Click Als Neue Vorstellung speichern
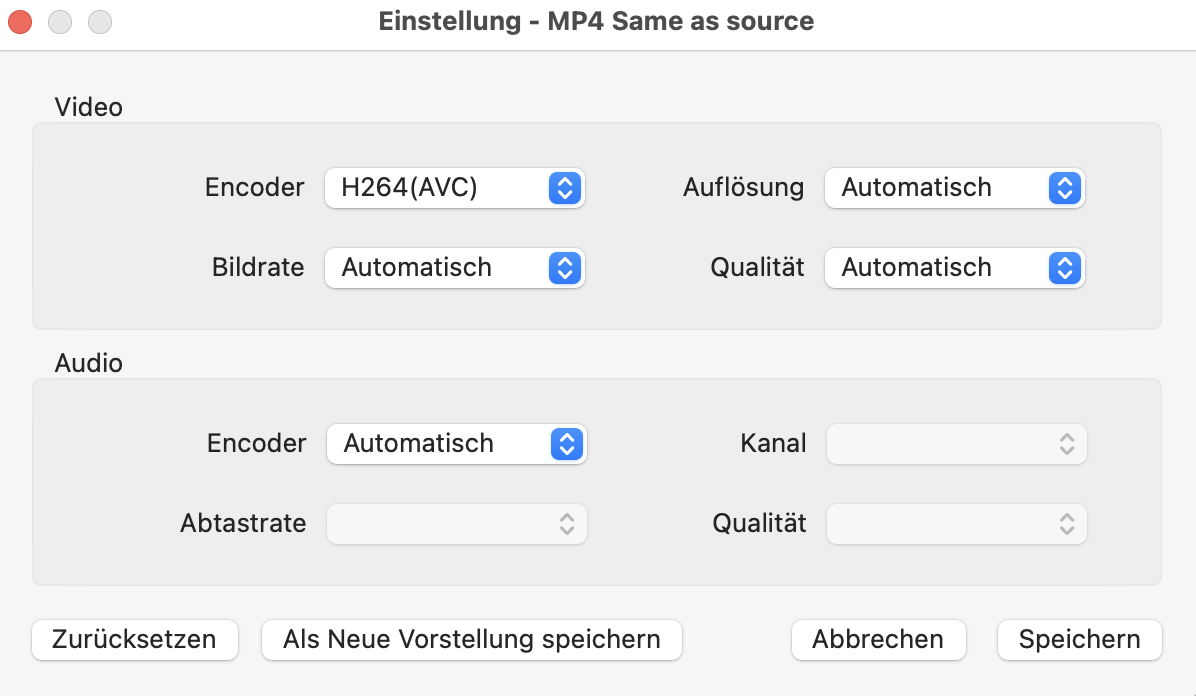The width and height of the screenshot is (1196, 696). point(471,639)
